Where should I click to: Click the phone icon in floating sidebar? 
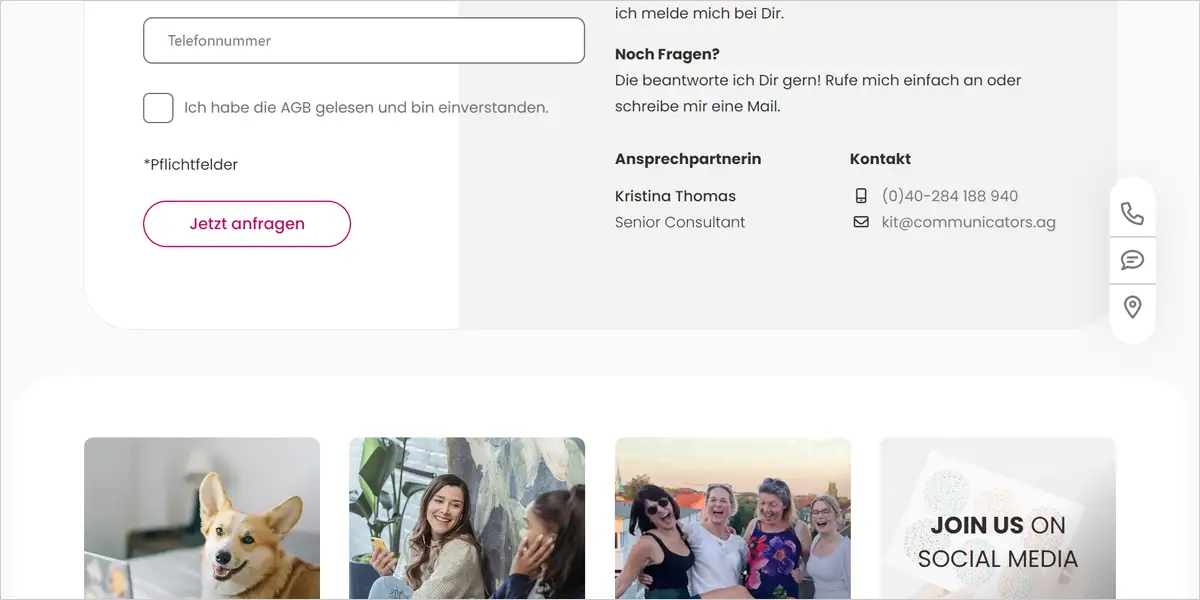click(x=1132, y=214)
